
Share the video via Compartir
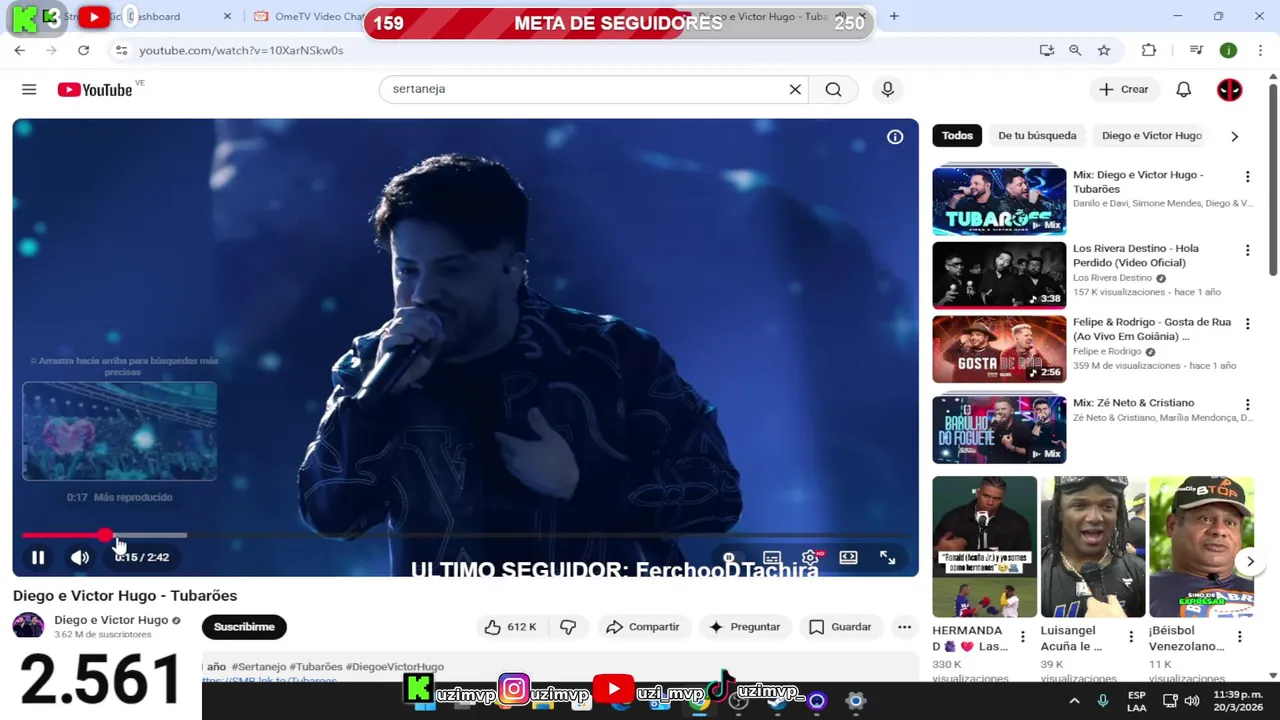pyautogui.click(x=643, y=627)
